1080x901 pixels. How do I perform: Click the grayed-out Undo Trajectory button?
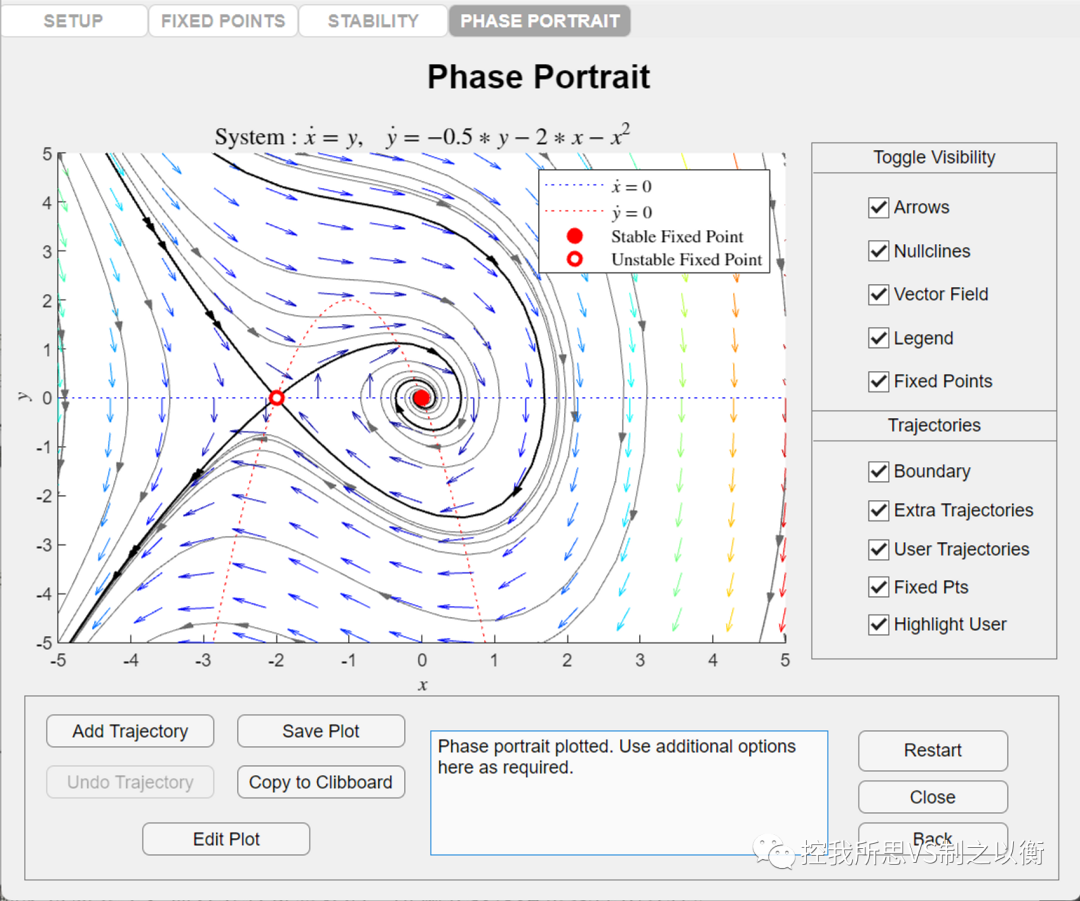pos(130,782)
